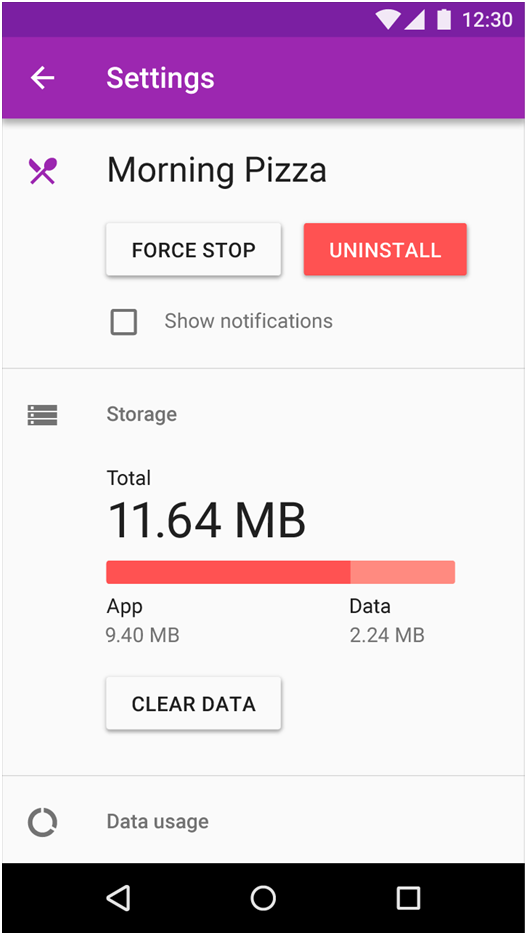
Task: Tap the Storage section icon
Action: 42,415
